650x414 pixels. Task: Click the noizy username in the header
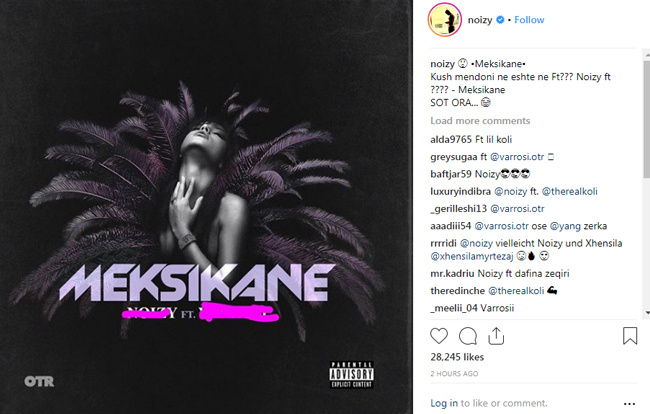tap(480, 19)
